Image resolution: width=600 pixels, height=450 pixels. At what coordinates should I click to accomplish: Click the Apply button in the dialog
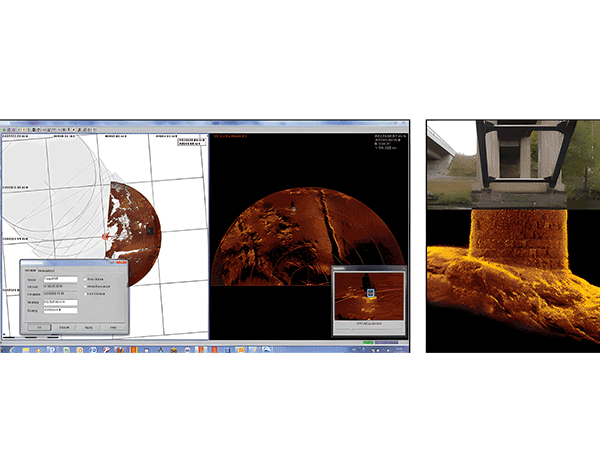tap(89, 327)
